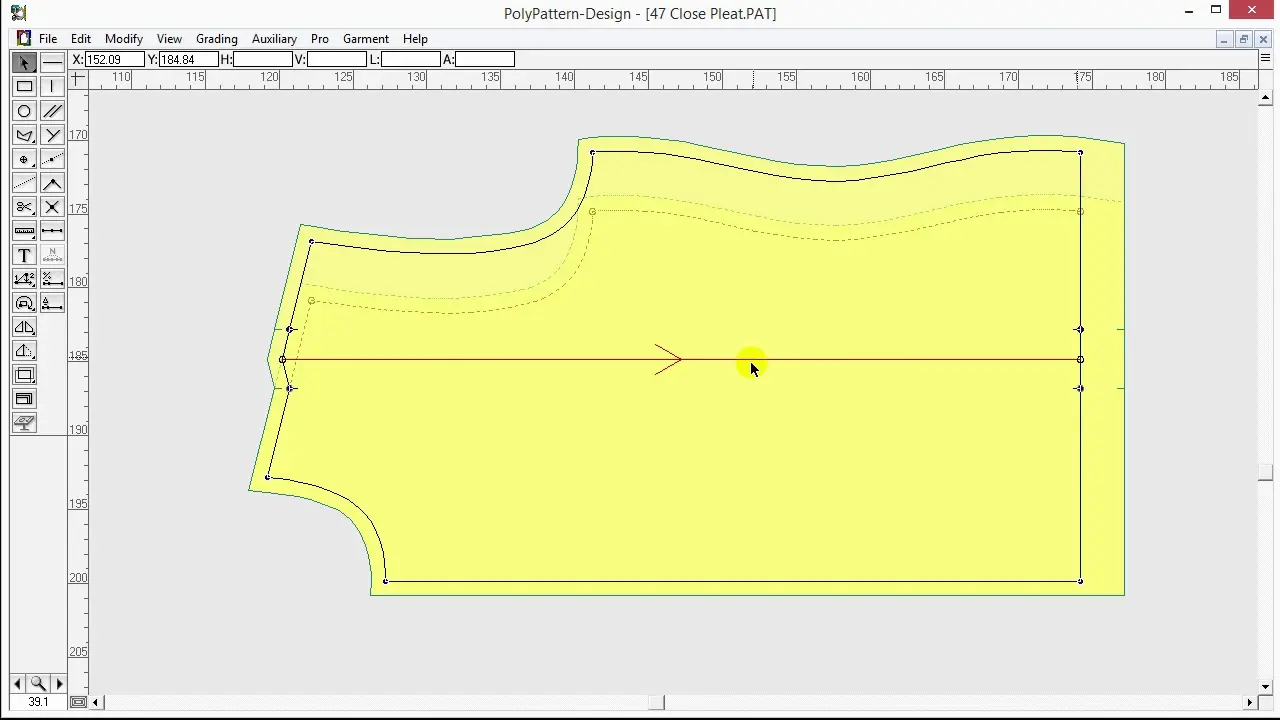
Task: Activate the scissors cutting tool
Action: (25, 207)
